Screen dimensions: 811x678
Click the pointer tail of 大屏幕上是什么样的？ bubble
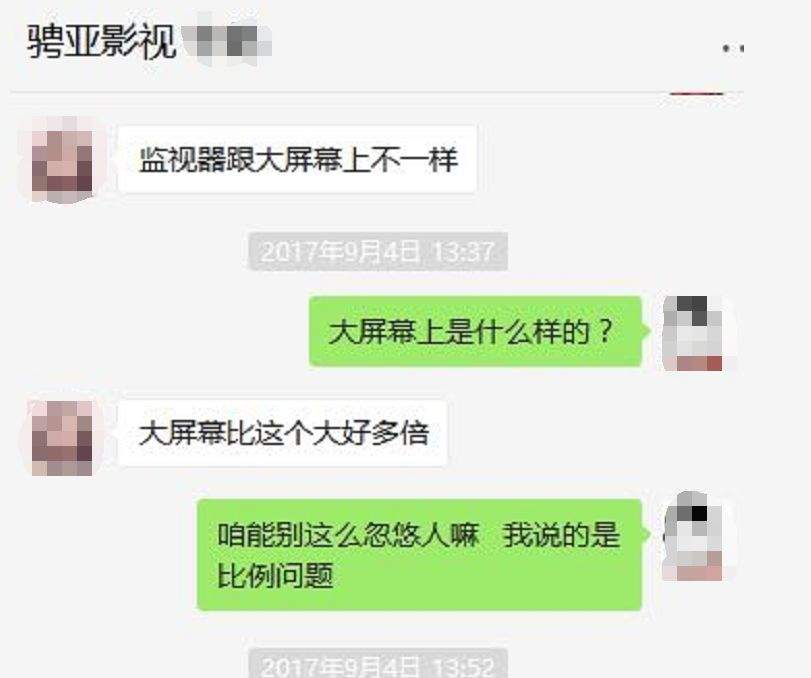(x=646, y=331)
